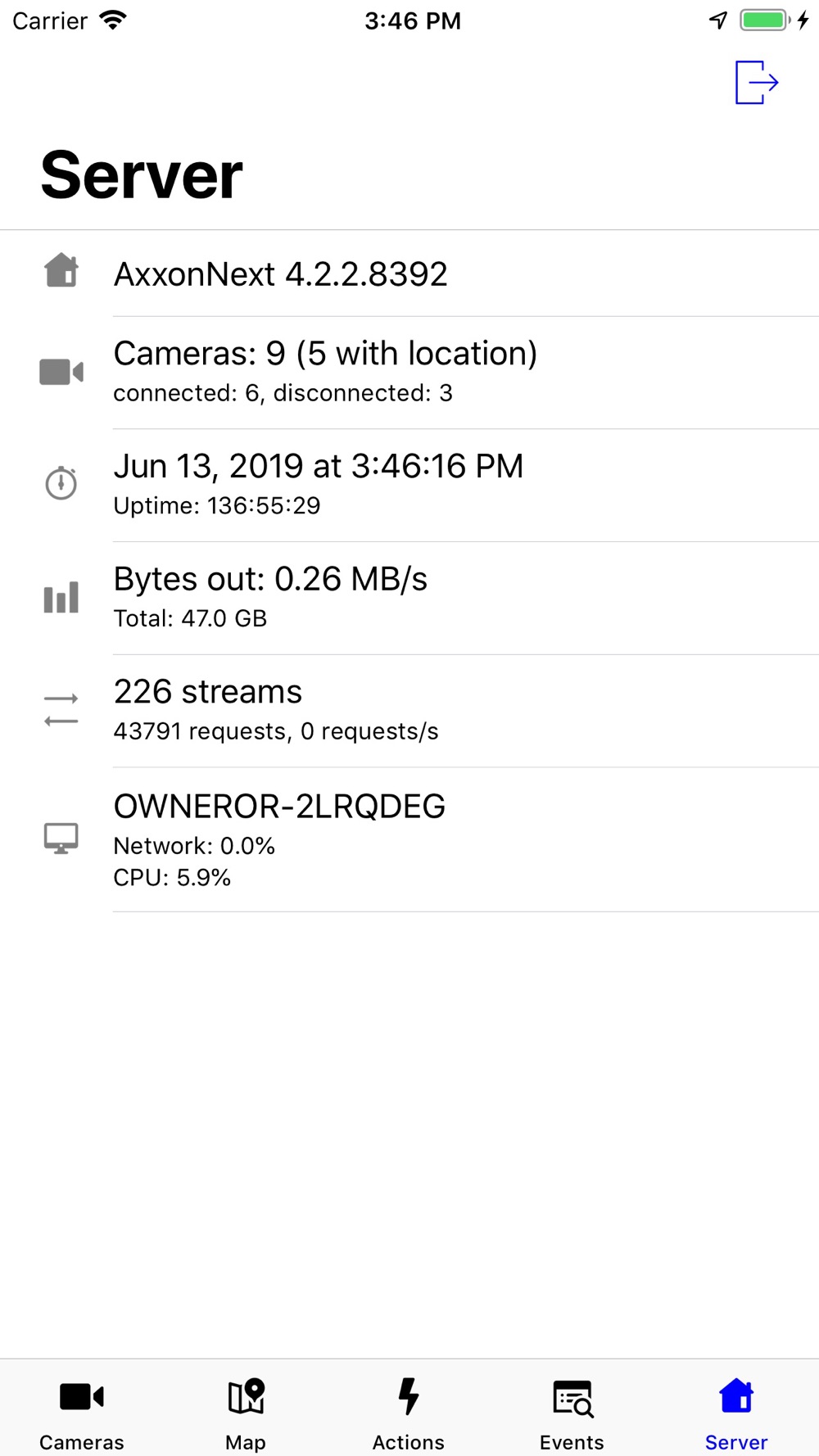Tap the video camera icon in cameras row

point(61,372)
